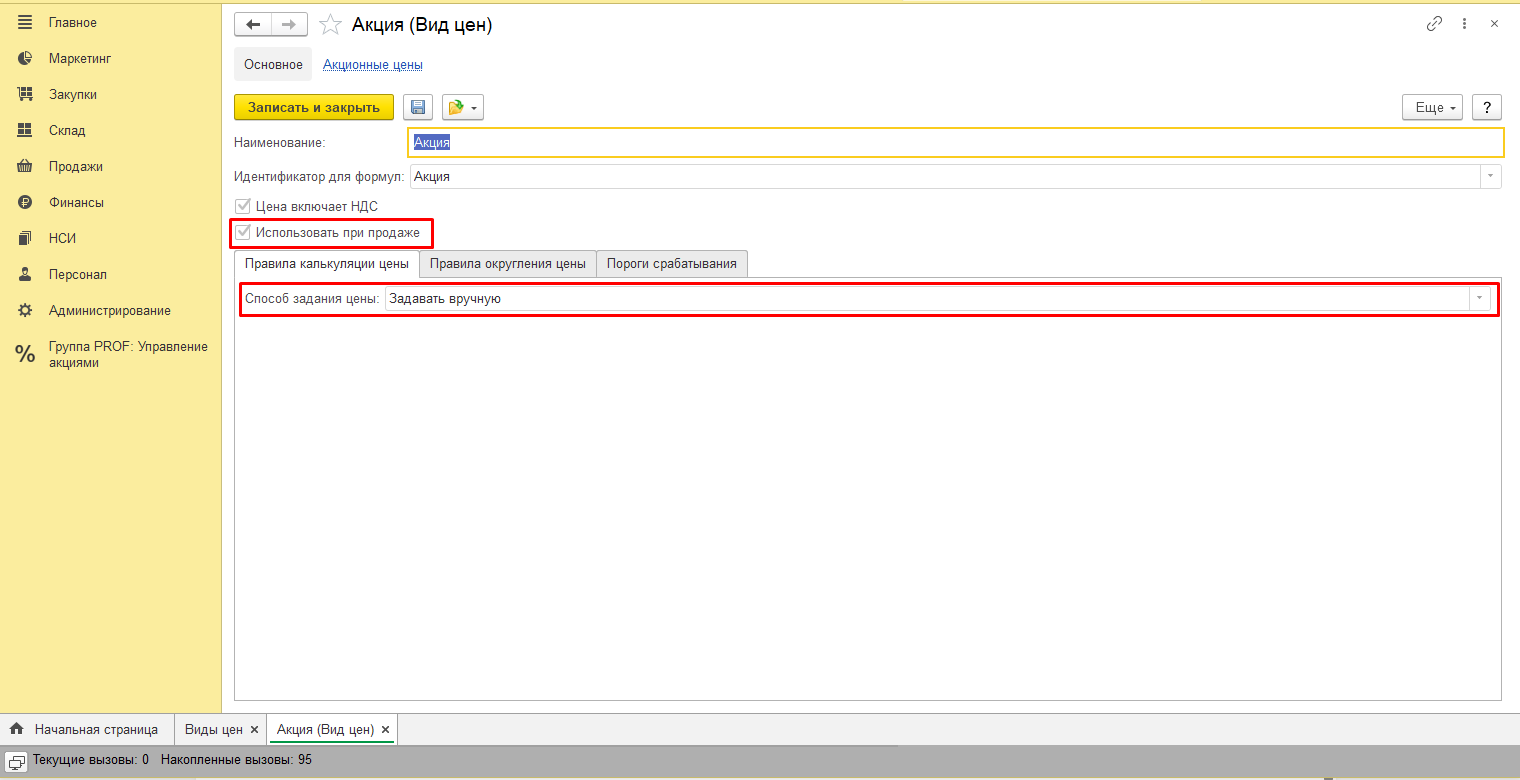Screen dimensions: 1520x780
Task: Click the back navigation arrow
Action: [252, 25]
